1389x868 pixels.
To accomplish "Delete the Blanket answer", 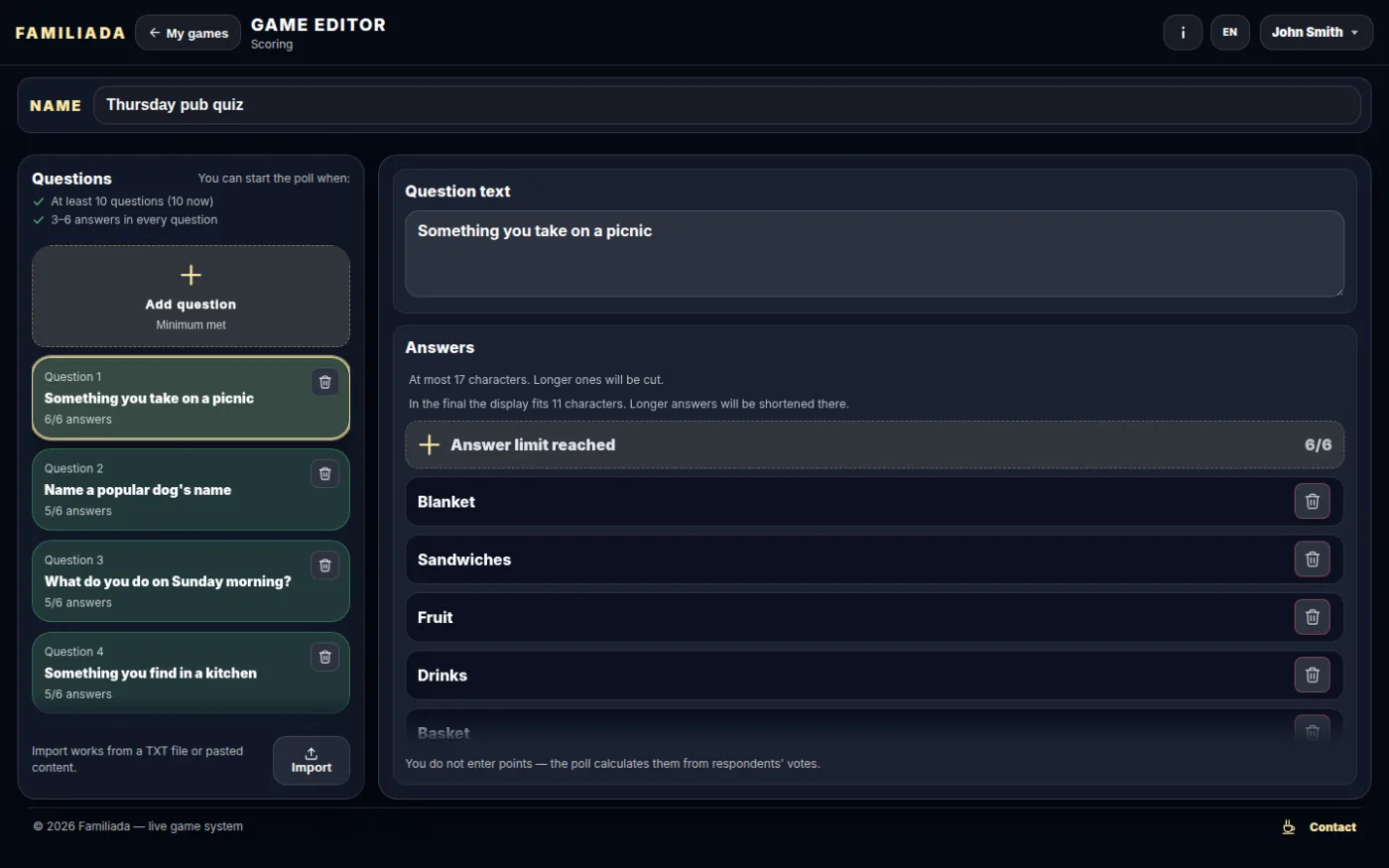I will coord(1312,502).
